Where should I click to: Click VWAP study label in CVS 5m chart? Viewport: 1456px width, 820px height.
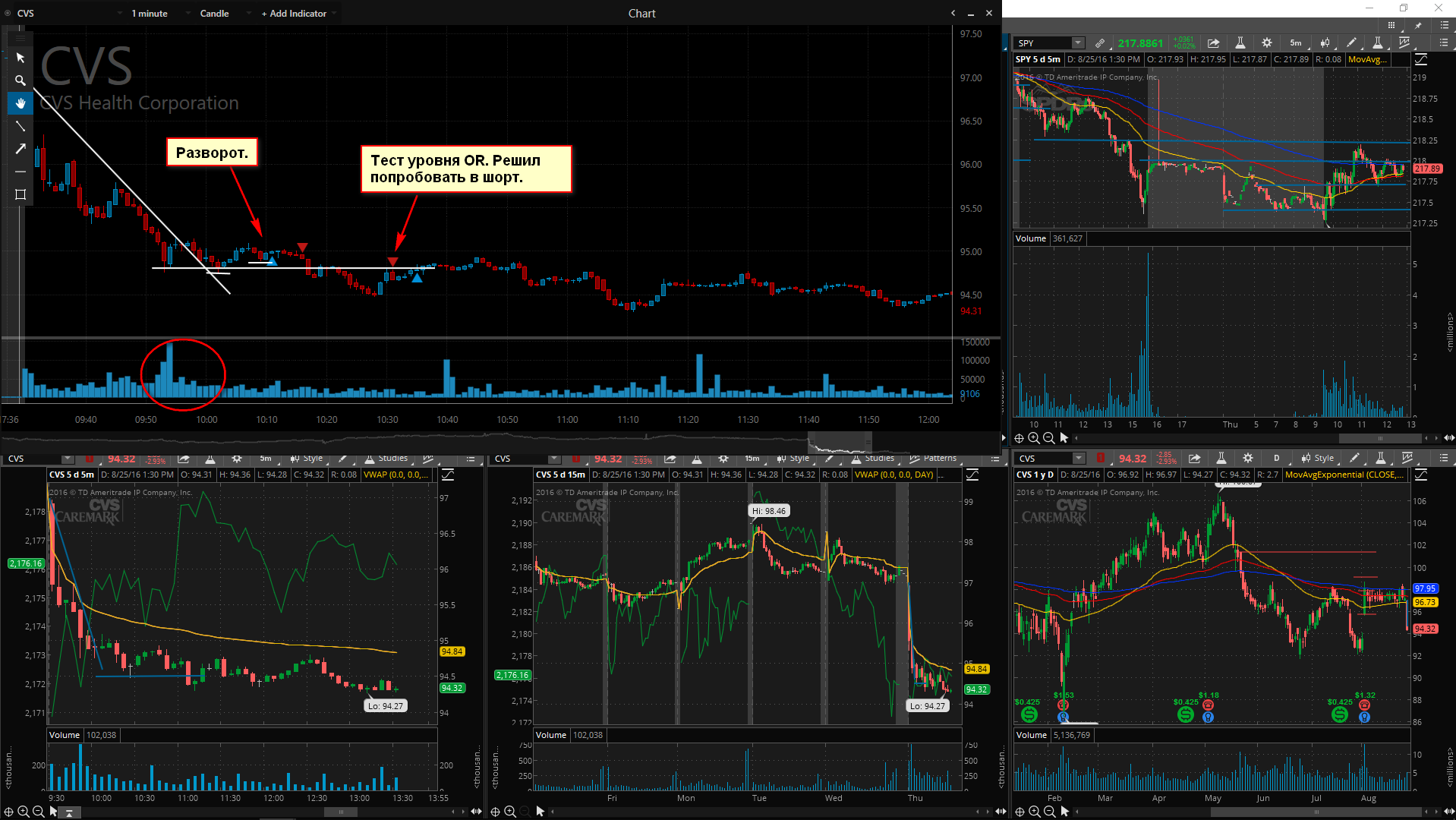pyautogui.click(x=396, y=475)
